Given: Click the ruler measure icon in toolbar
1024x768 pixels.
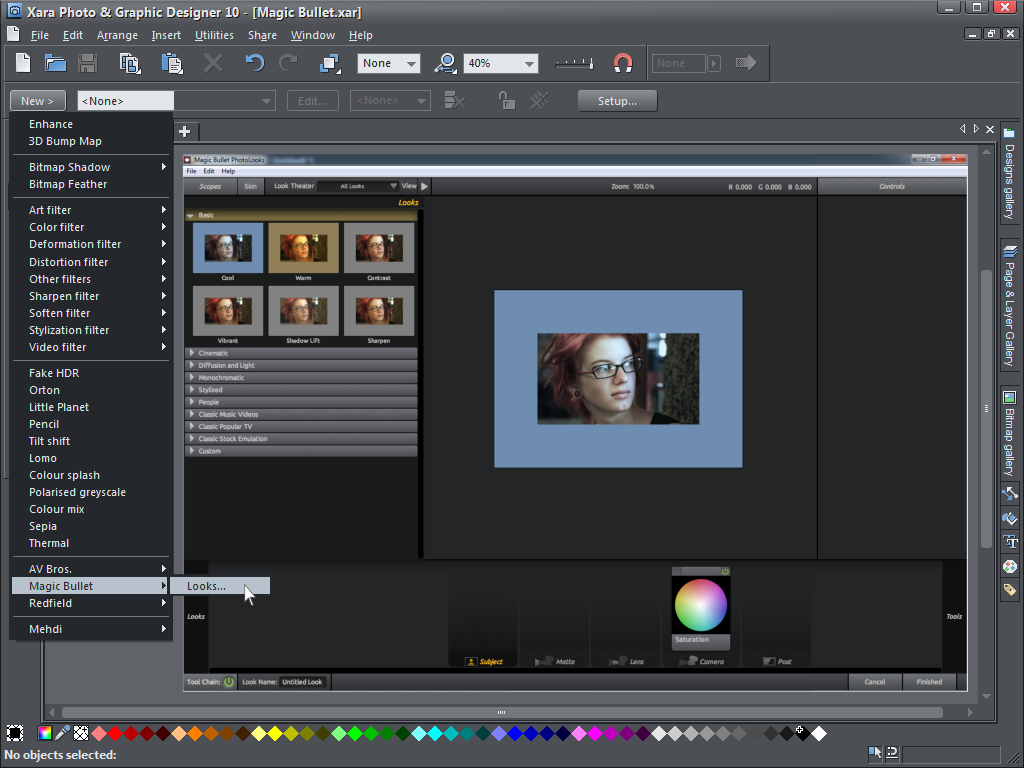Looking at the screenshot, I should 574,63.
